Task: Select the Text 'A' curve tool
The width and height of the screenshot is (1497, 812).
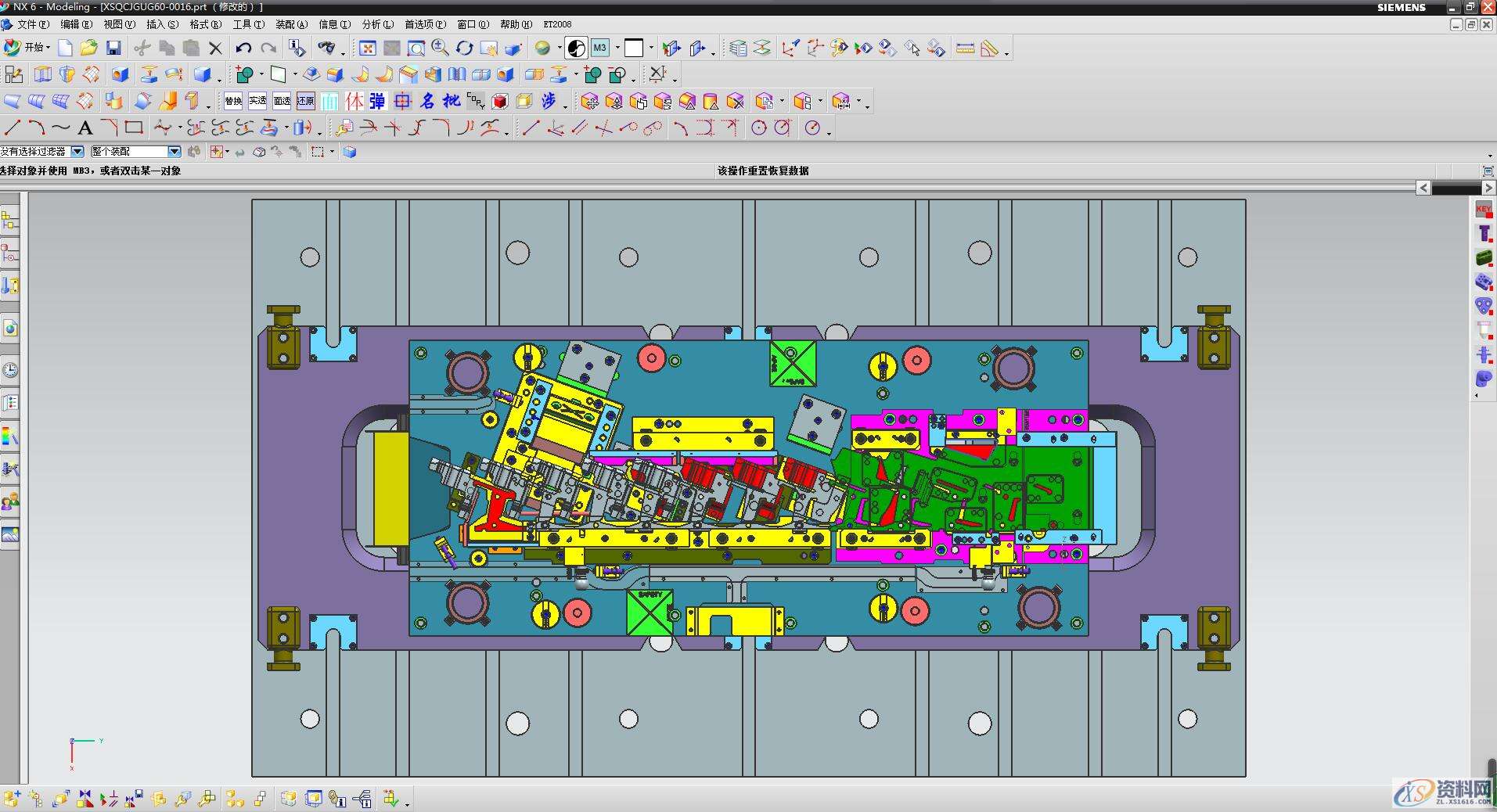Action: point(85,128)
